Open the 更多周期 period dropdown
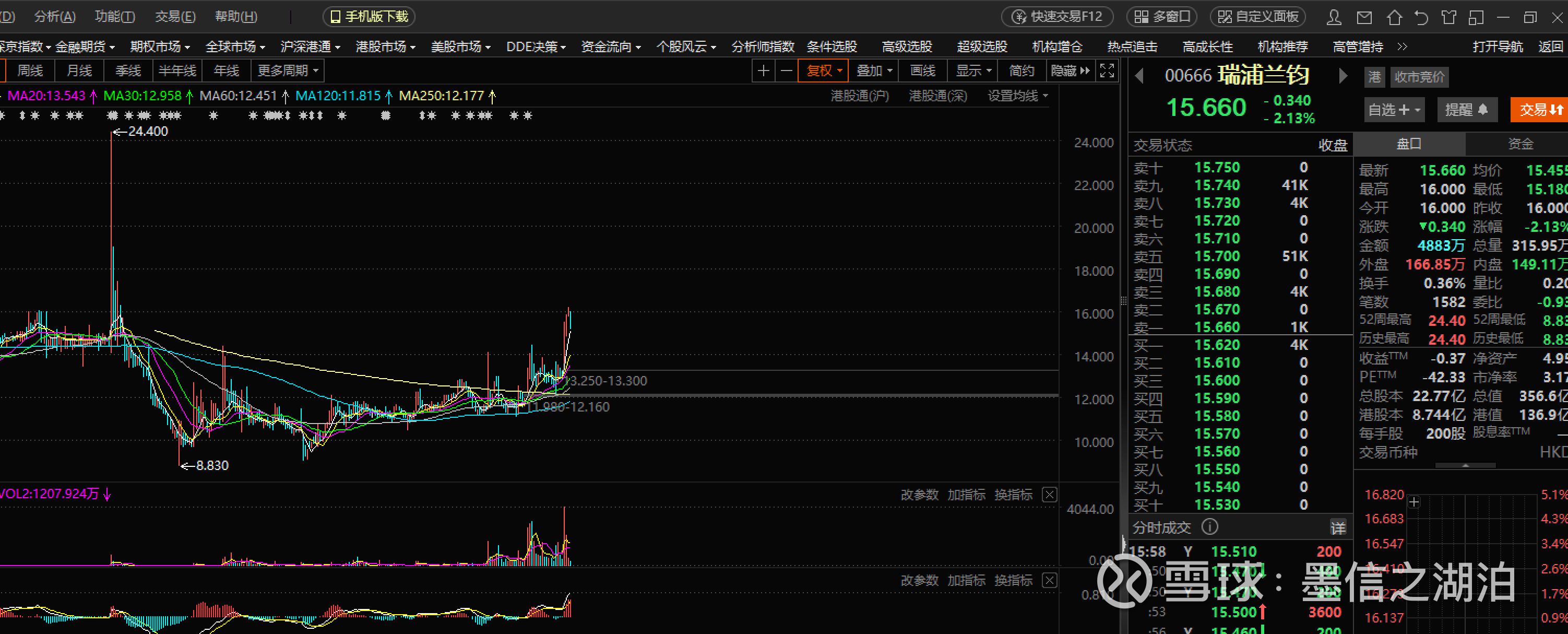This screenshot has height=634, width=1568. click(x=287, y=71)
